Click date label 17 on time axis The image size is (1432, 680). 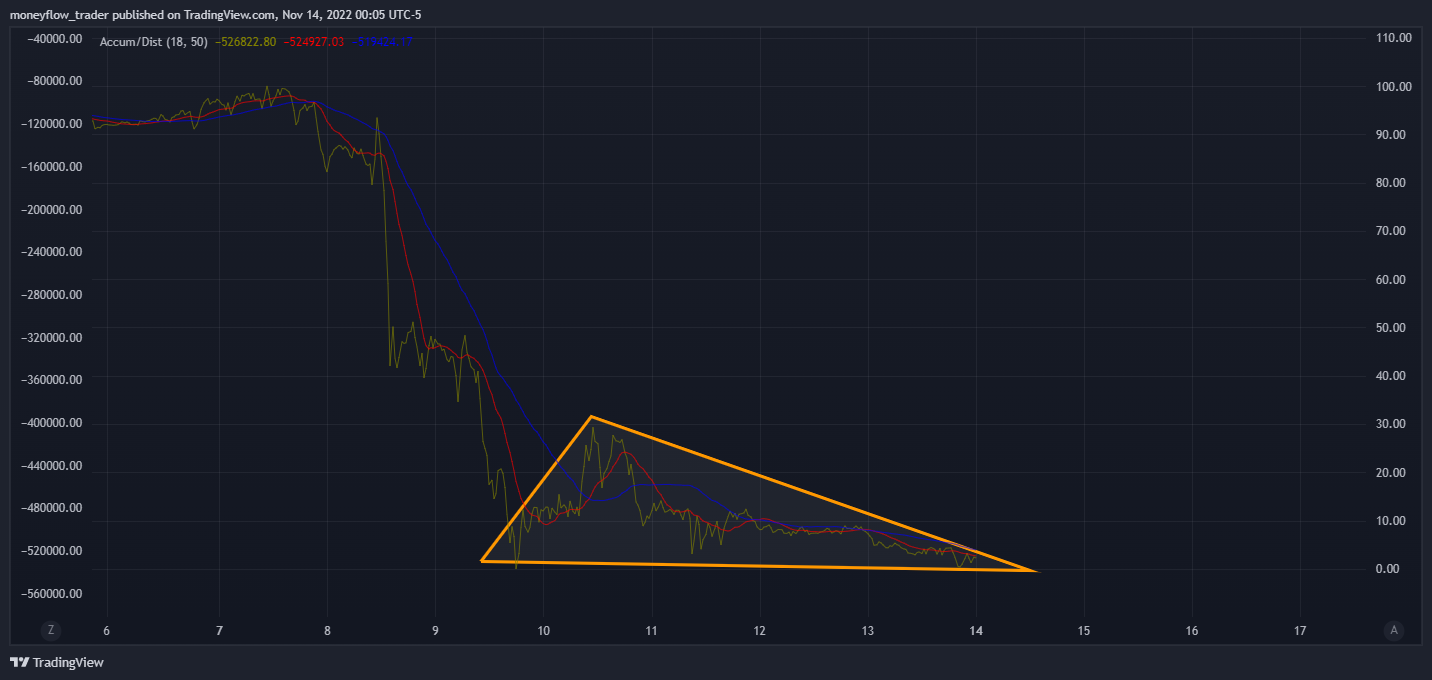(1299, 631)
